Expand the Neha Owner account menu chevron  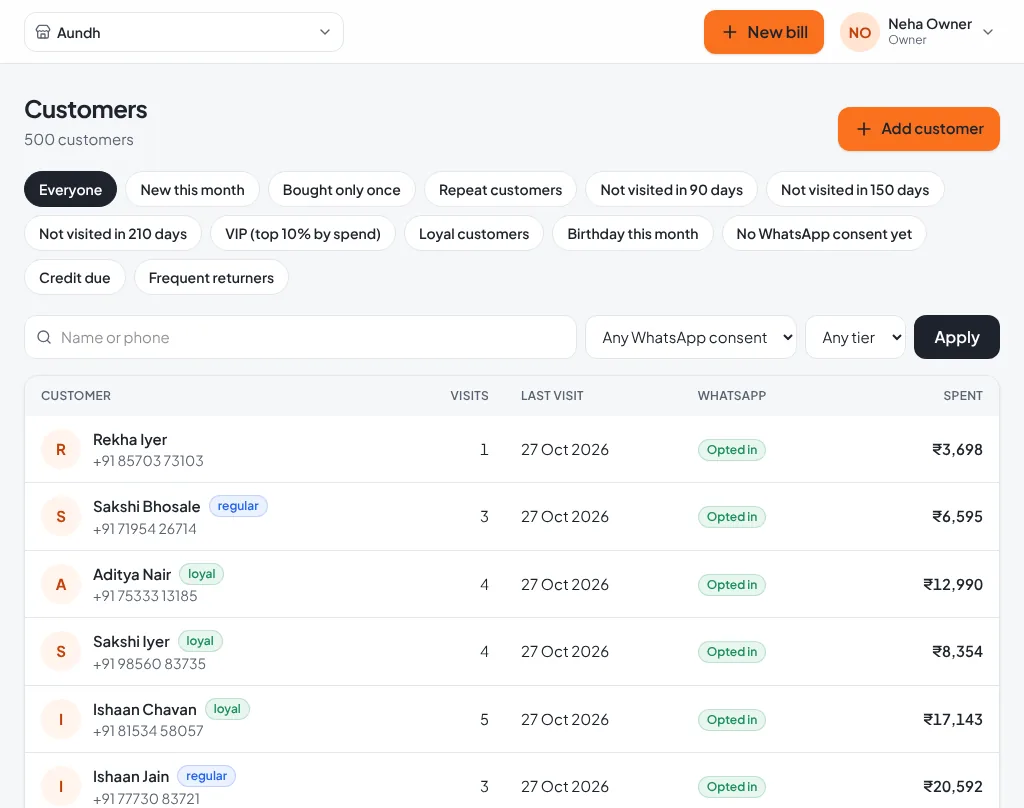988,32
